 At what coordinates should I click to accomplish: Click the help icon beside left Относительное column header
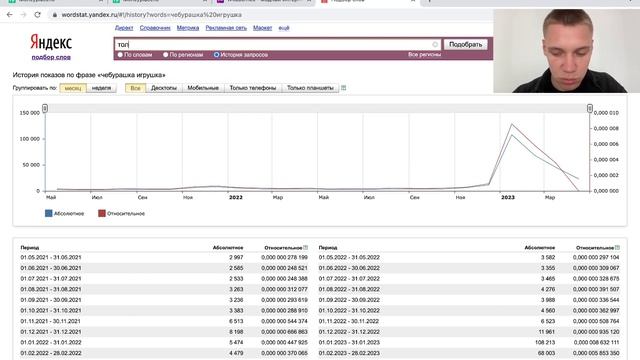tap(305, 247)
